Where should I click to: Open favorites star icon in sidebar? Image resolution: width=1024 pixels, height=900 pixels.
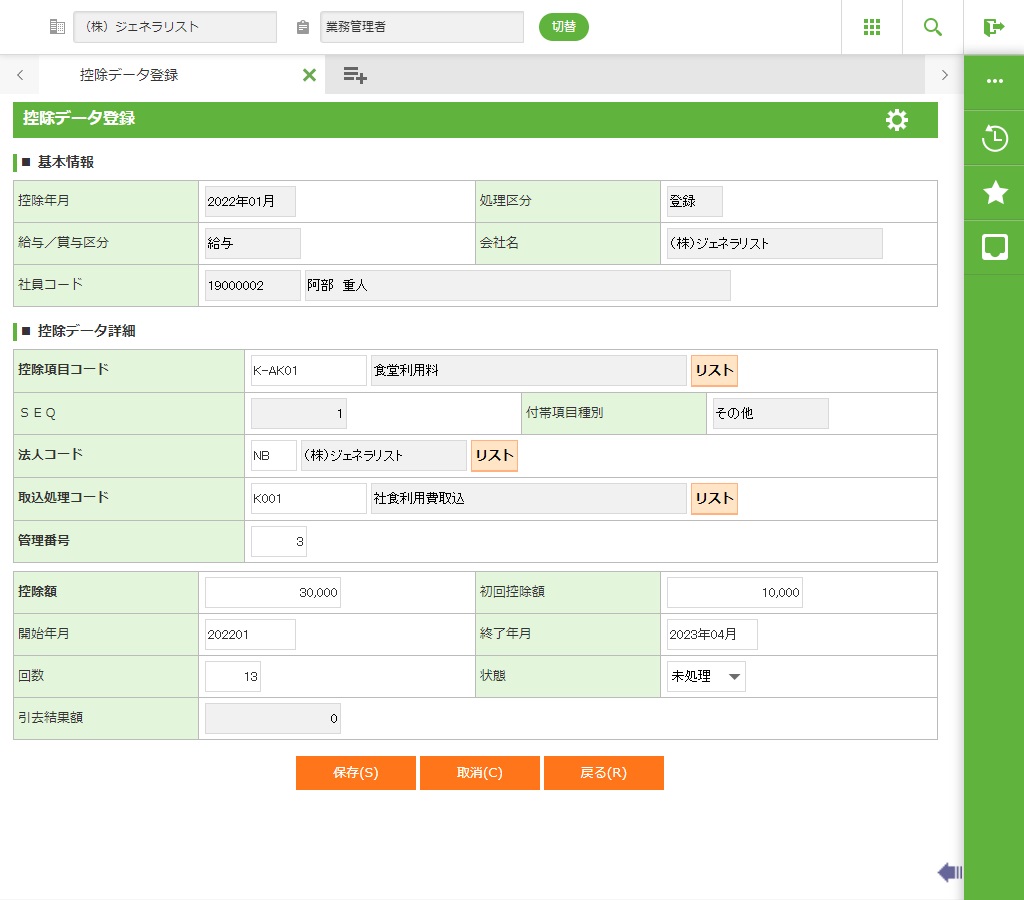click(x=994, y=193)
